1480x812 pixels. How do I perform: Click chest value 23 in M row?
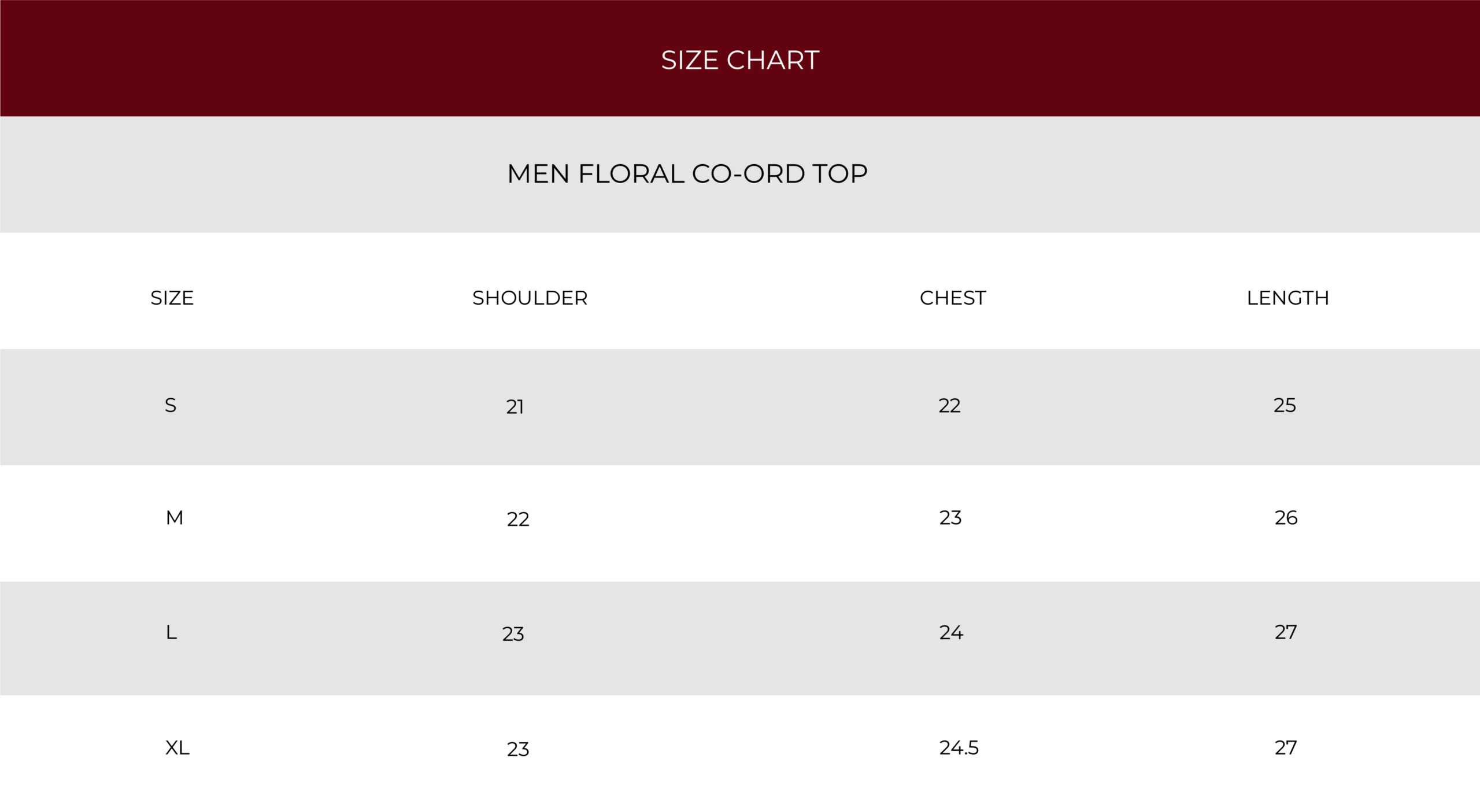(950, 517)
